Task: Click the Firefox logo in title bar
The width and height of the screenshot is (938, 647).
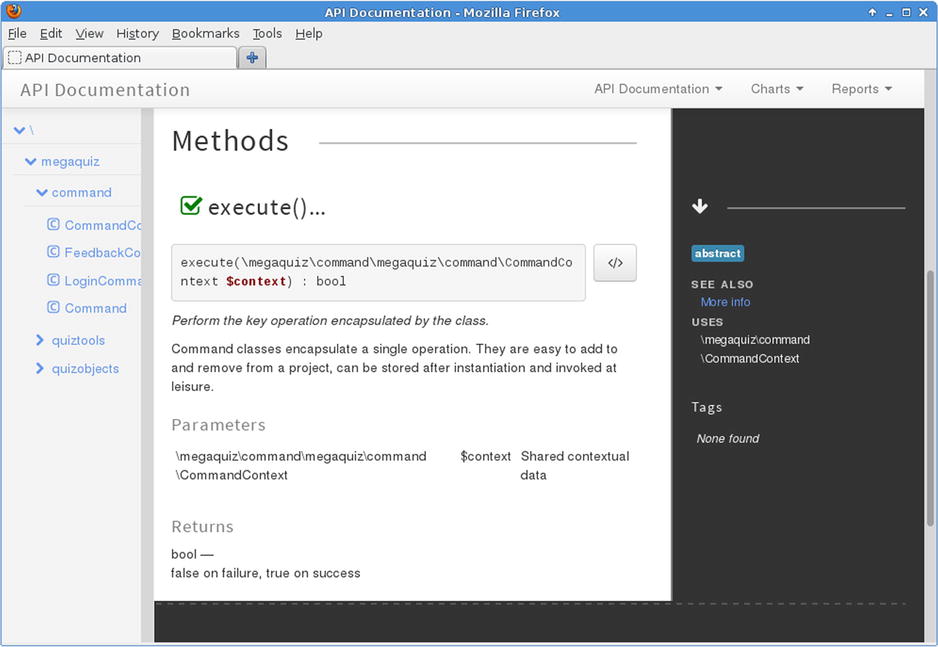Action: [12, 12]
